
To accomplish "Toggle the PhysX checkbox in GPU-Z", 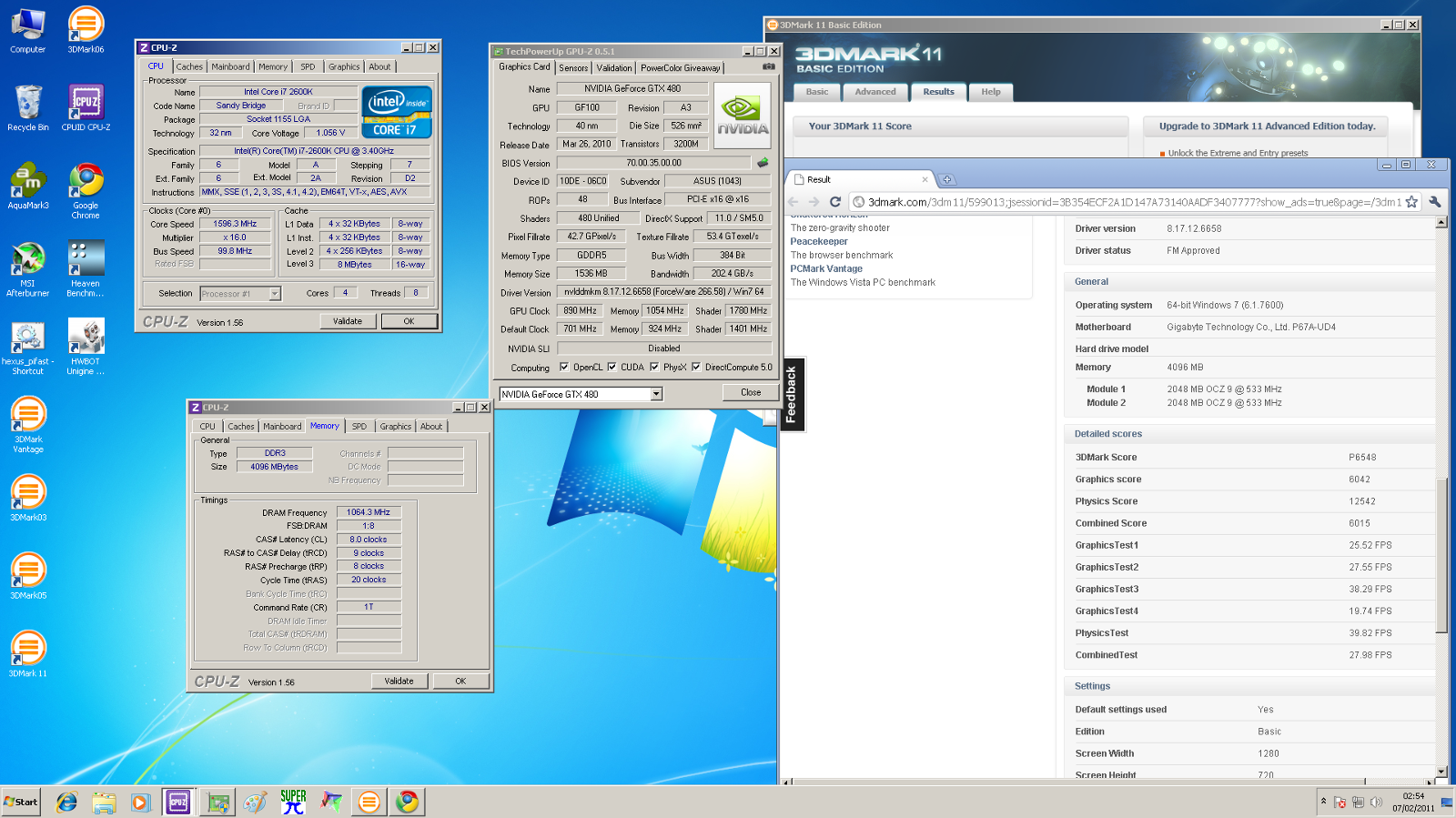I will 654,368.
